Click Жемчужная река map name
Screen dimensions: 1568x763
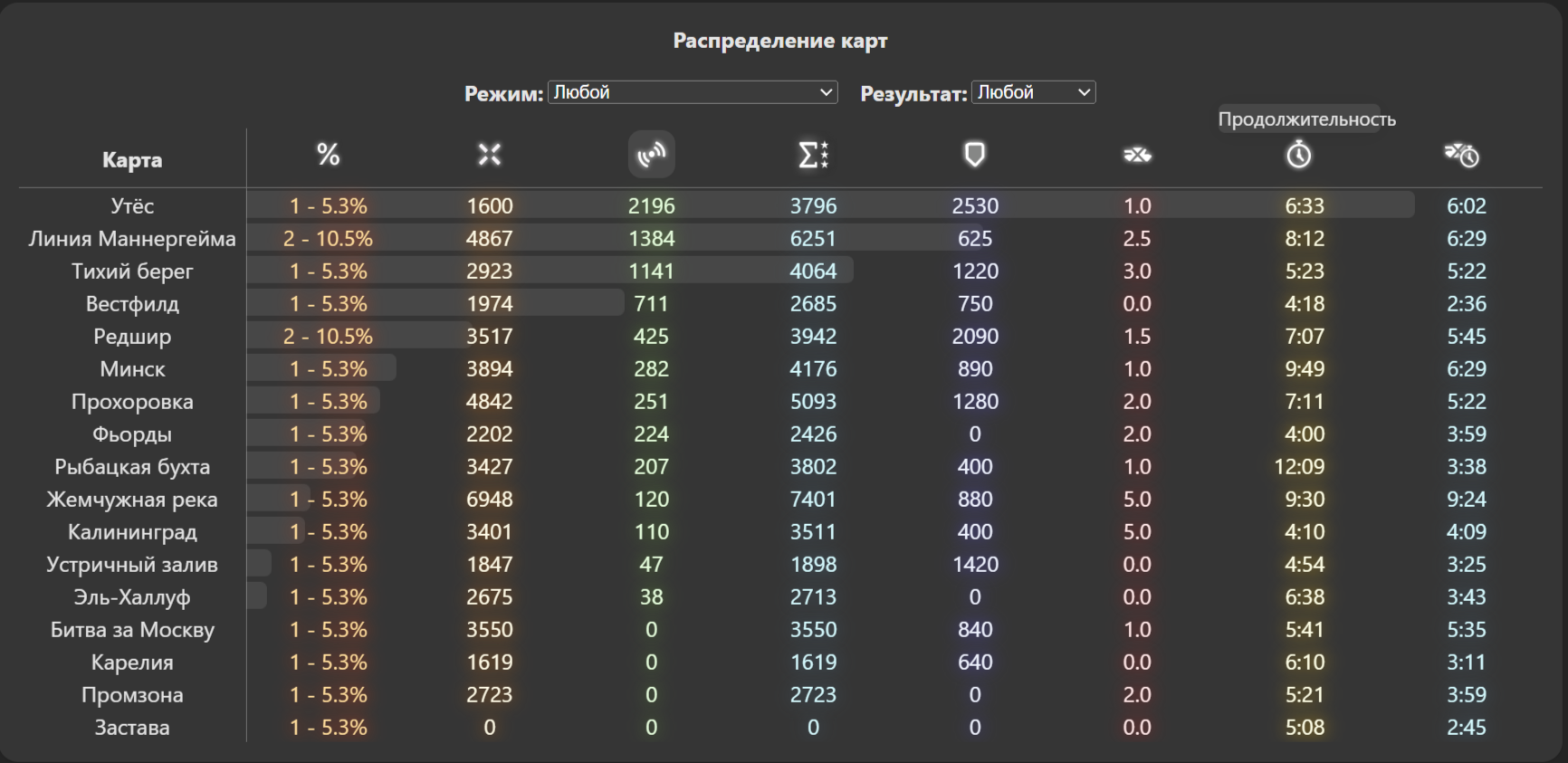click(x=132, y=500)
